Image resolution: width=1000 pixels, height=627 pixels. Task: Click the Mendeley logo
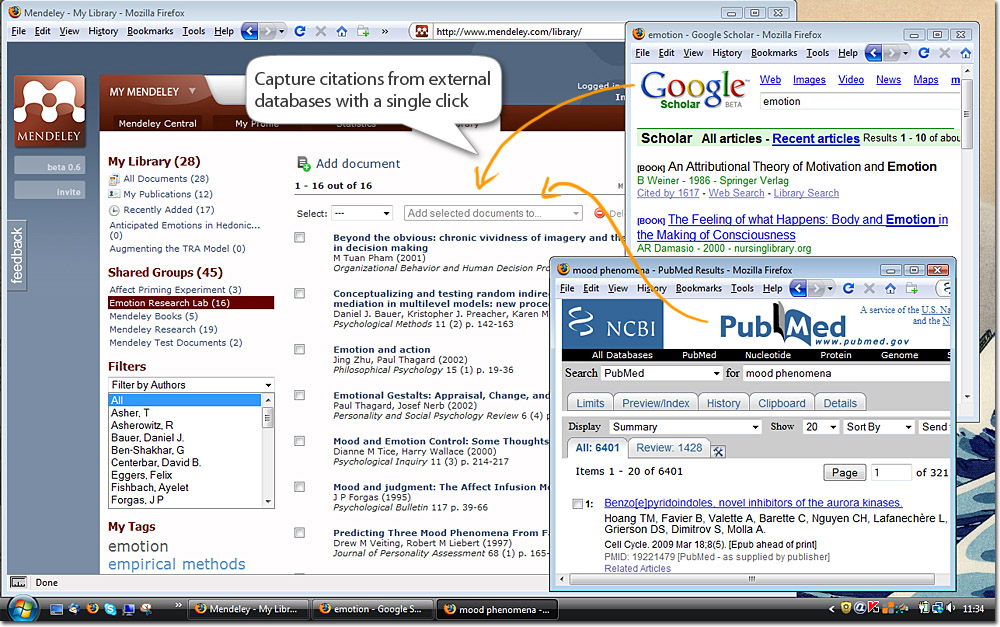[x=50, y=111]
